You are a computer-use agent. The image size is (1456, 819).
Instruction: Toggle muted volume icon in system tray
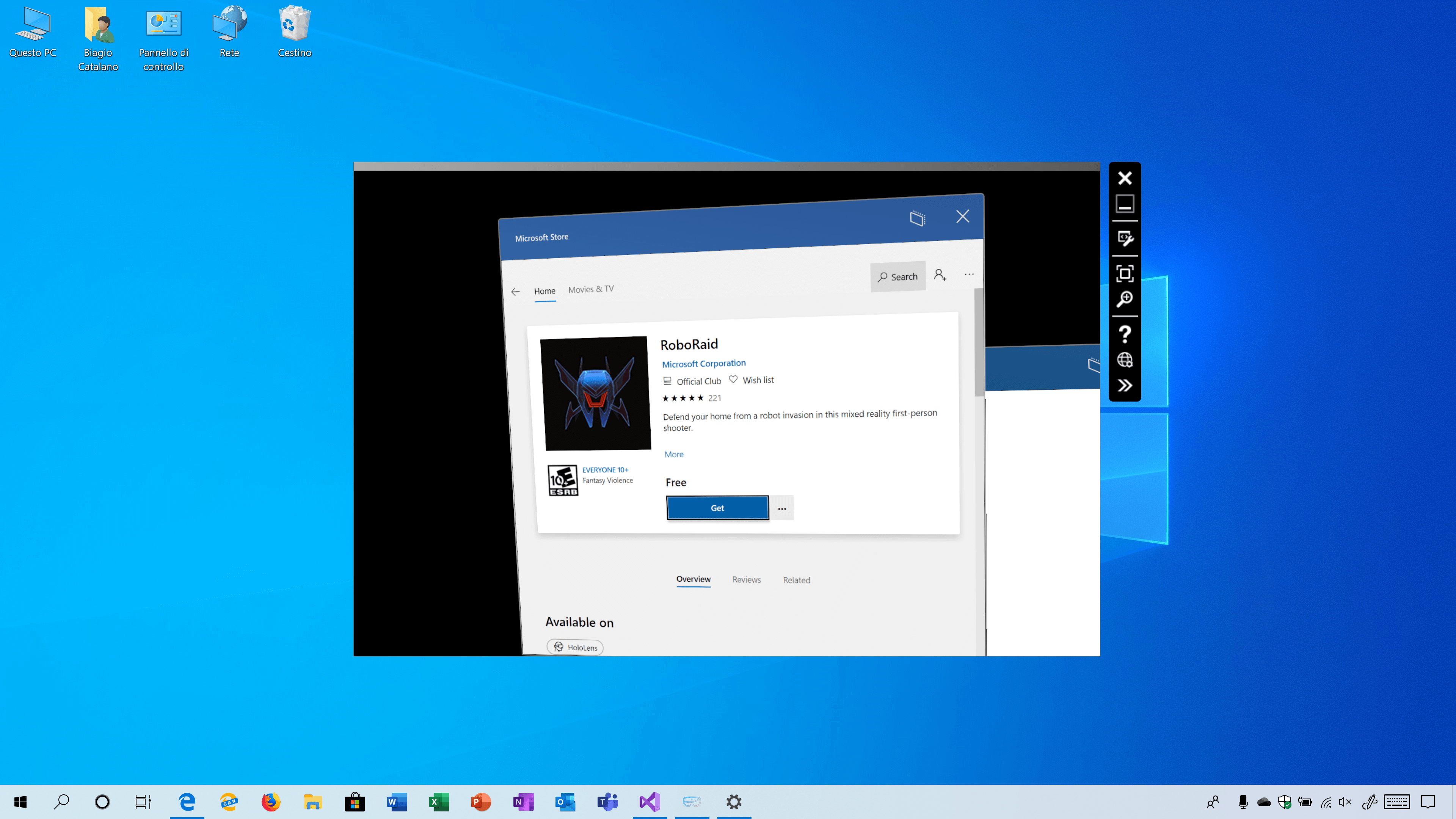(x=1345, y=802)
